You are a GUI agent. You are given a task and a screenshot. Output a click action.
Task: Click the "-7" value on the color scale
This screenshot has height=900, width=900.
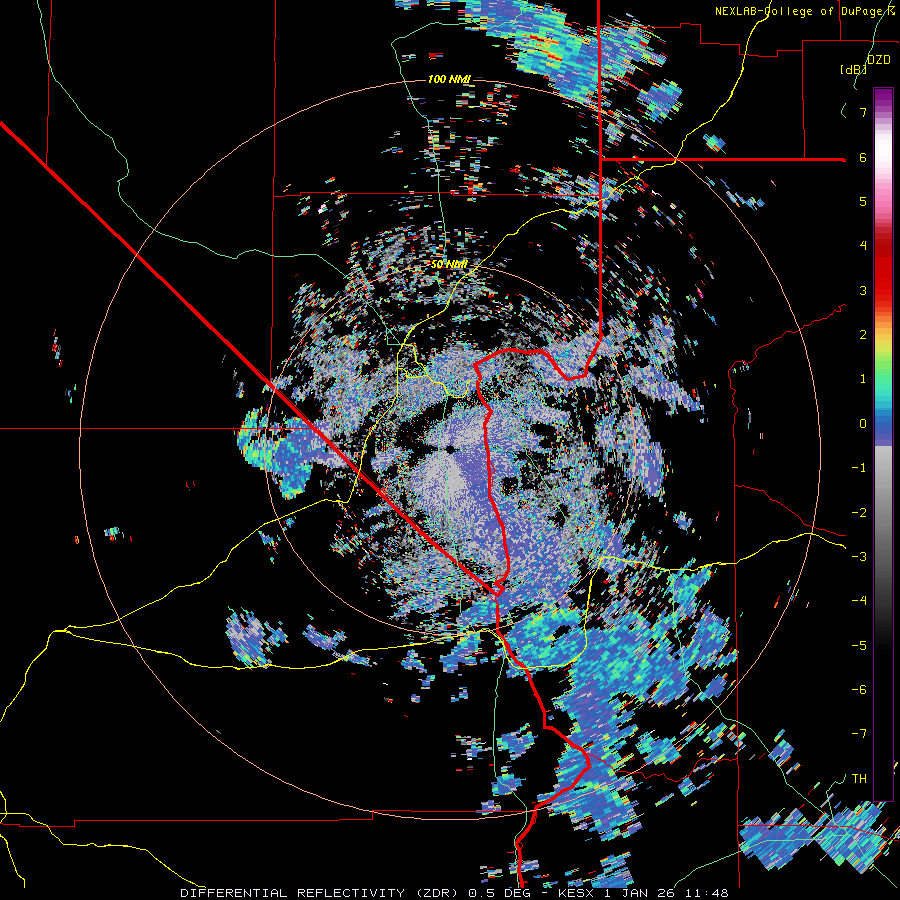859,734
